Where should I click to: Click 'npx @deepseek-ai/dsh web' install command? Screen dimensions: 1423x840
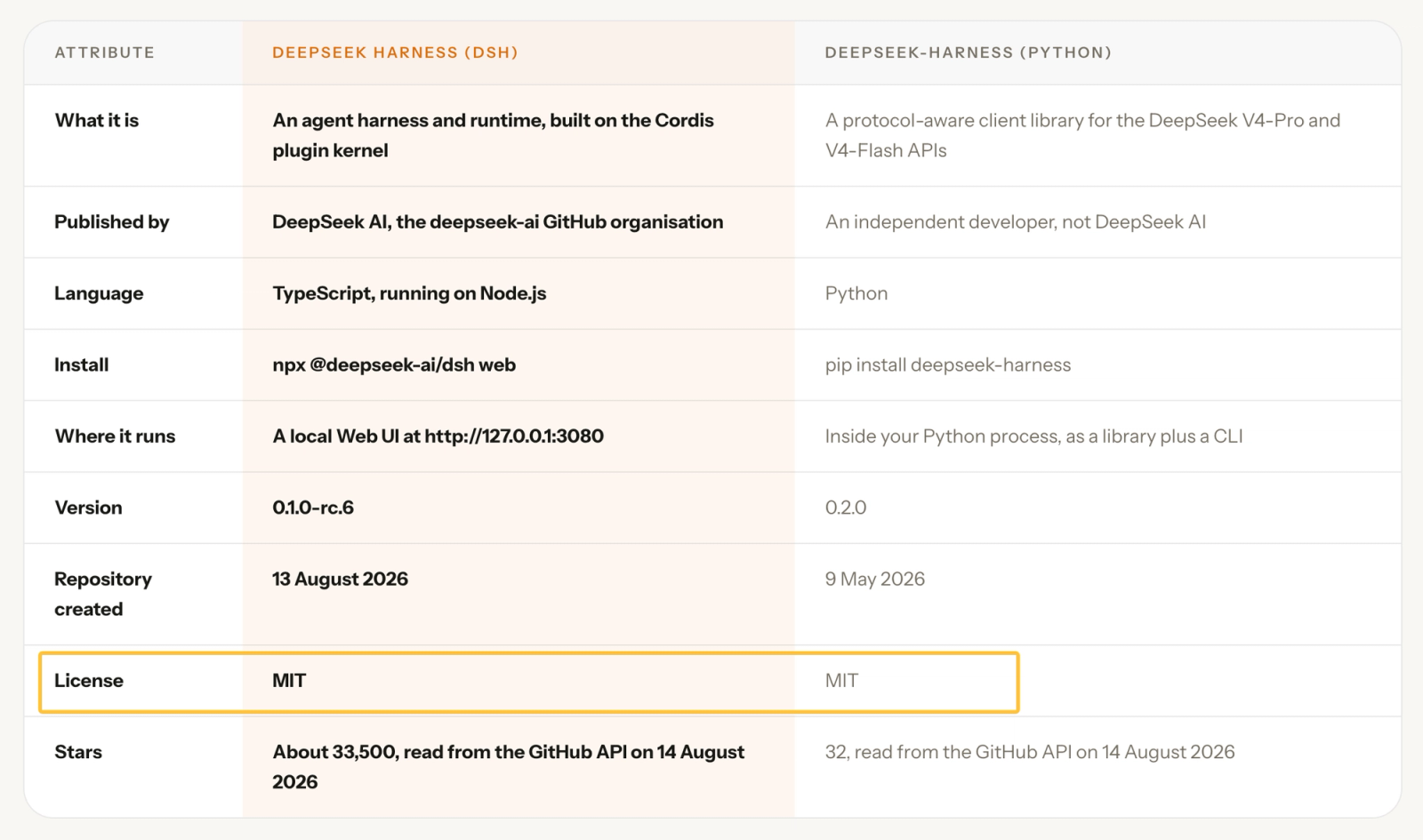tap(394, 364)
